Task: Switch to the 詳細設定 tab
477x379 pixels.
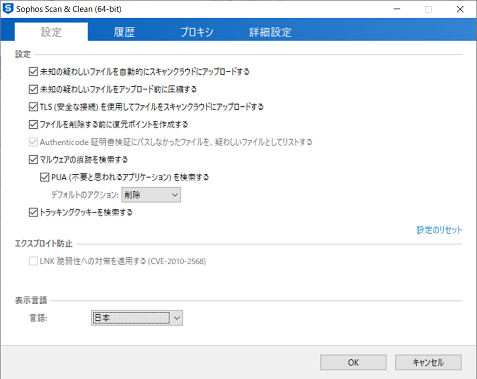Action: tap(270, 32)
